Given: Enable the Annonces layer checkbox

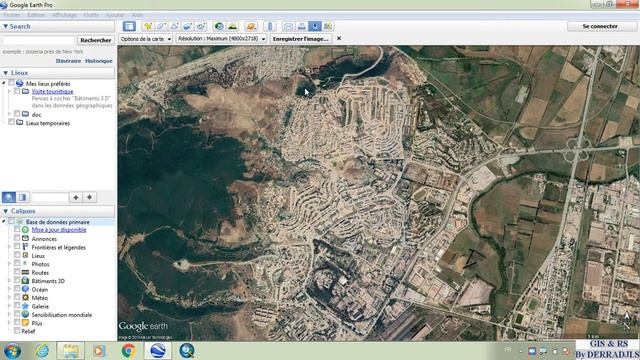Looking at the screenshot, I should point(17,238).
